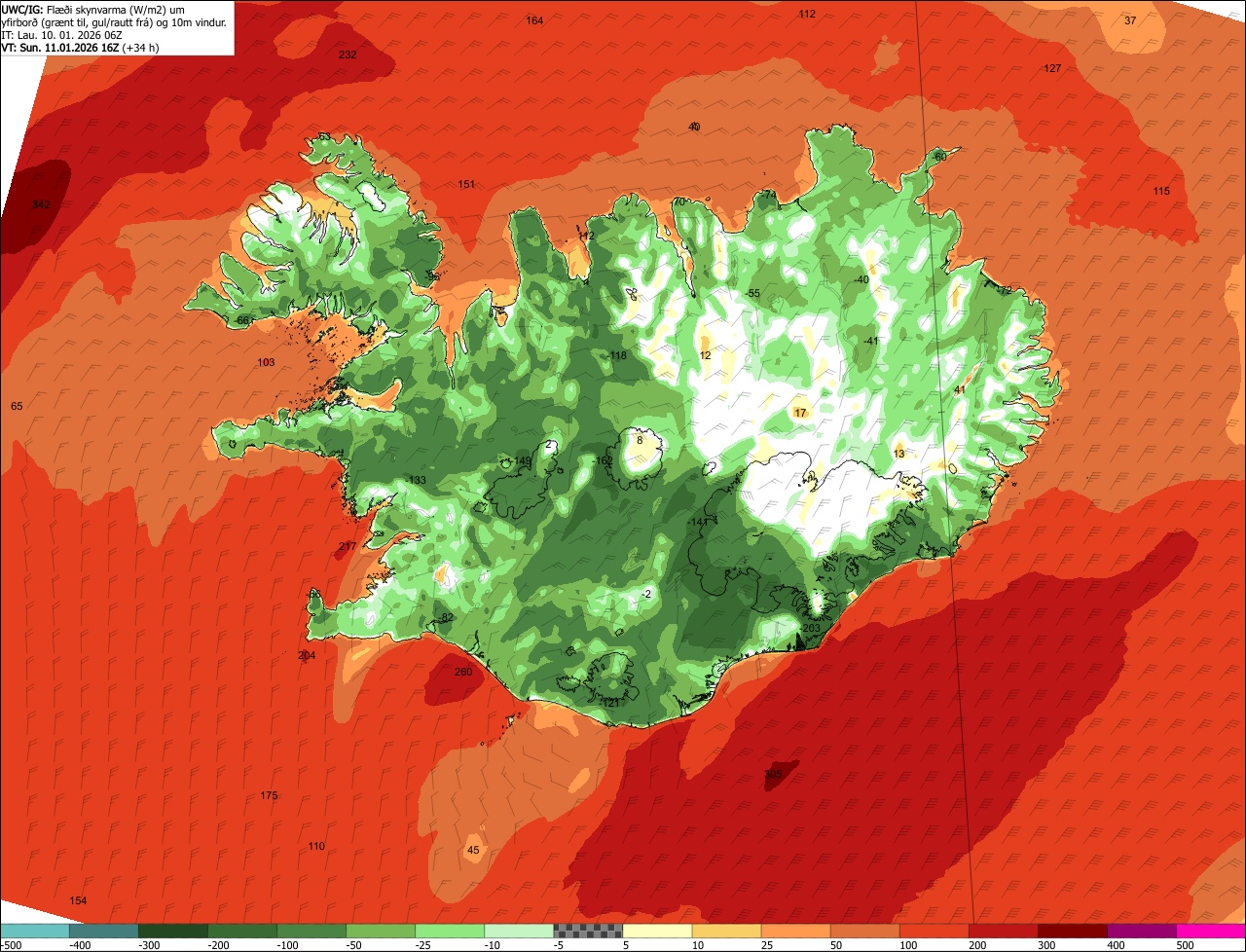Pick the darkest green swatch between -300 and -200
This screenshot has width=1246, height=952.
(x=173, y=931)
